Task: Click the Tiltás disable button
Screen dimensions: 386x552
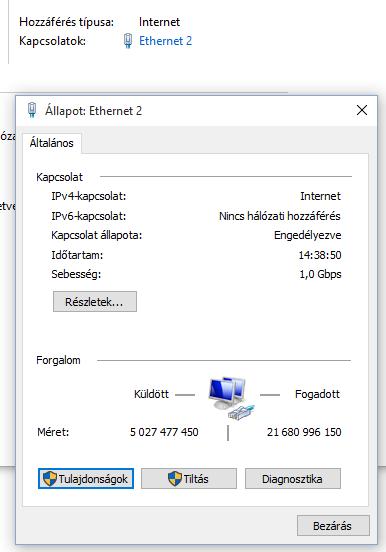Action: (x=189, y=478)
